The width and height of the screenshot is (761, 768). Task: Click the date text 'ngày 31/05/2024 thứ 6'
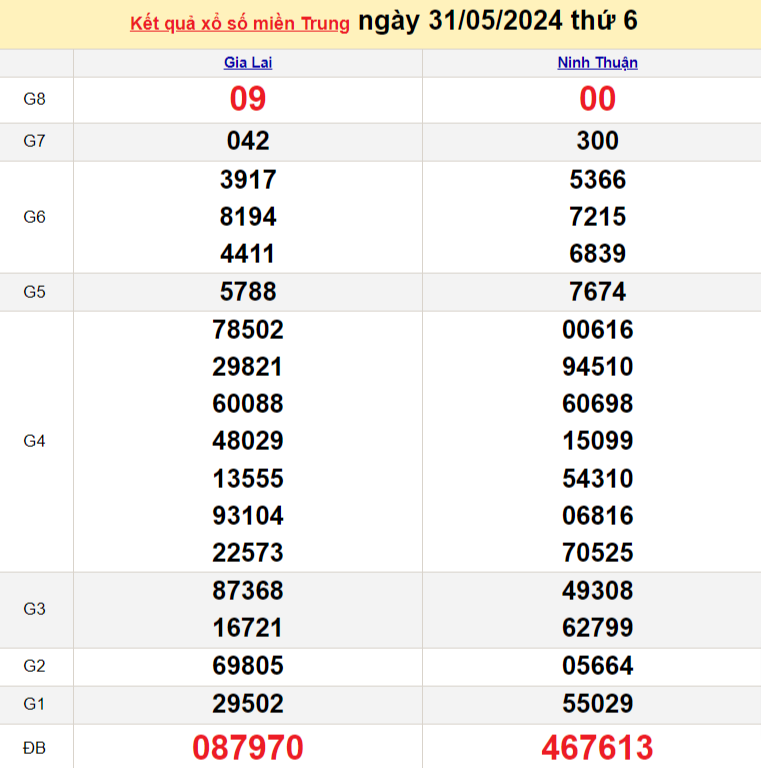(x=497, y=21)
